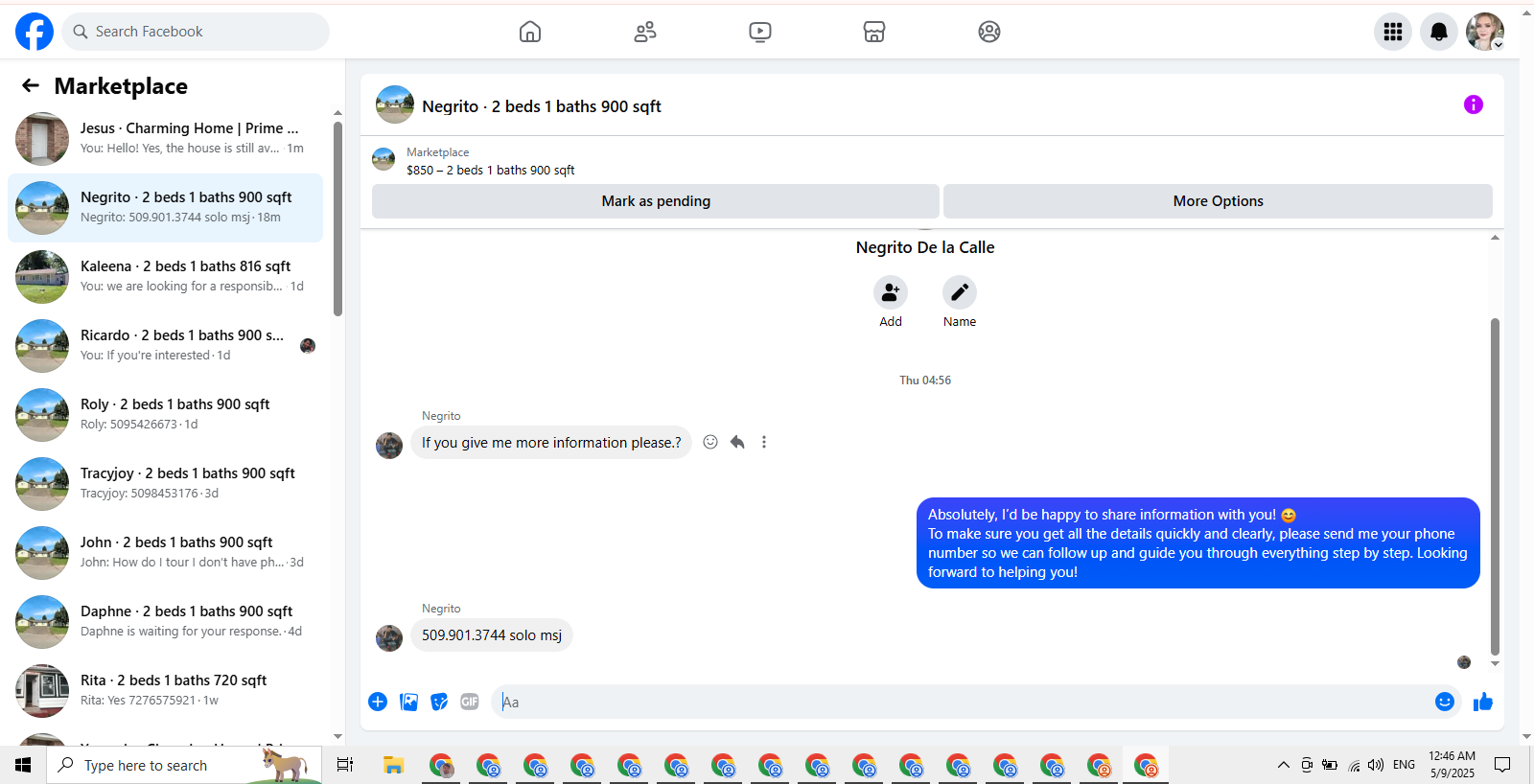Show hidden system tray icons

[1284, 765]
